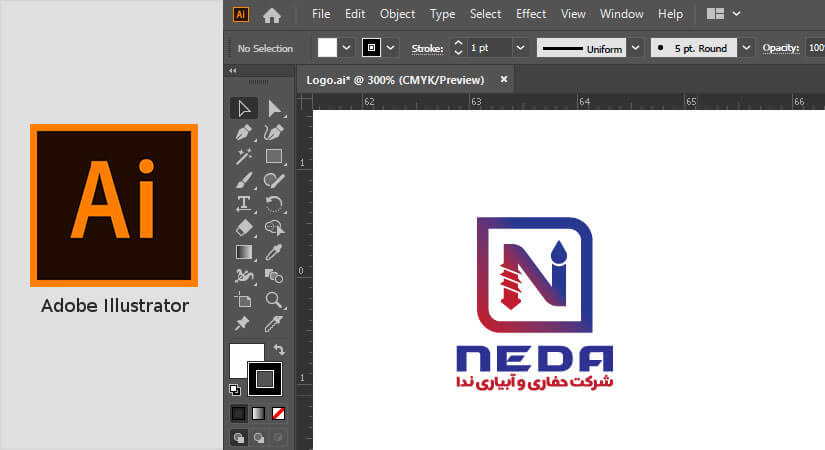Click the toolbar white Fill box
825x450 pixels.
pyautogui.click(x=243, y=356)
